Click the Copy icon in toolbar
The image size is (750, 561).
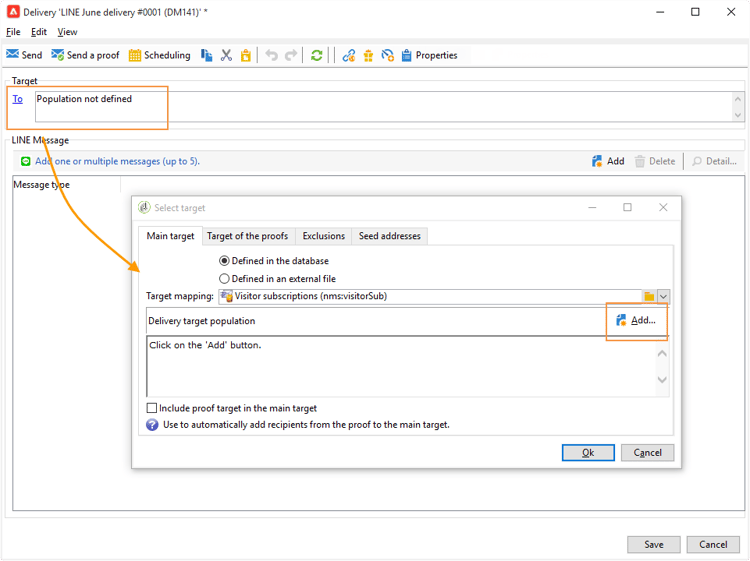[206, 55]
